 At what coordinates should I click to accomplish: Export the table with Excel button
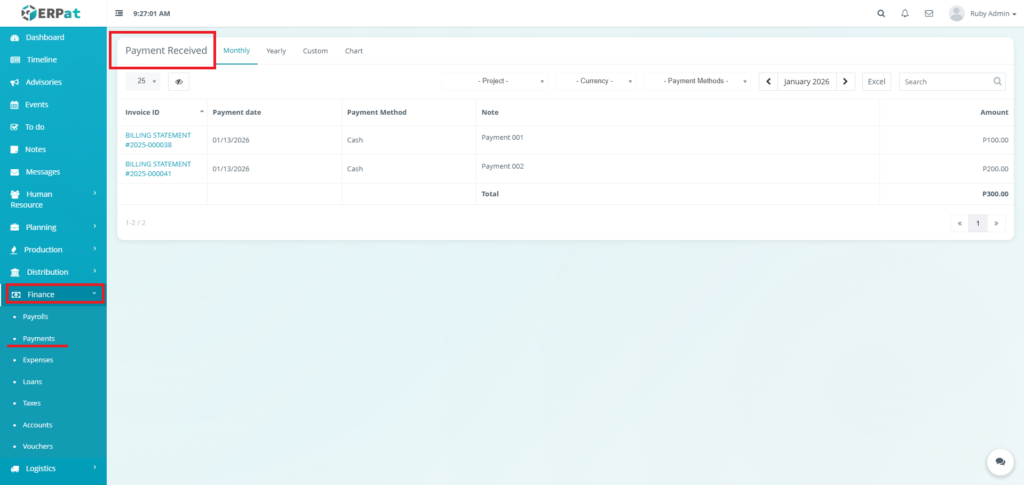click(x=876, y=81)
